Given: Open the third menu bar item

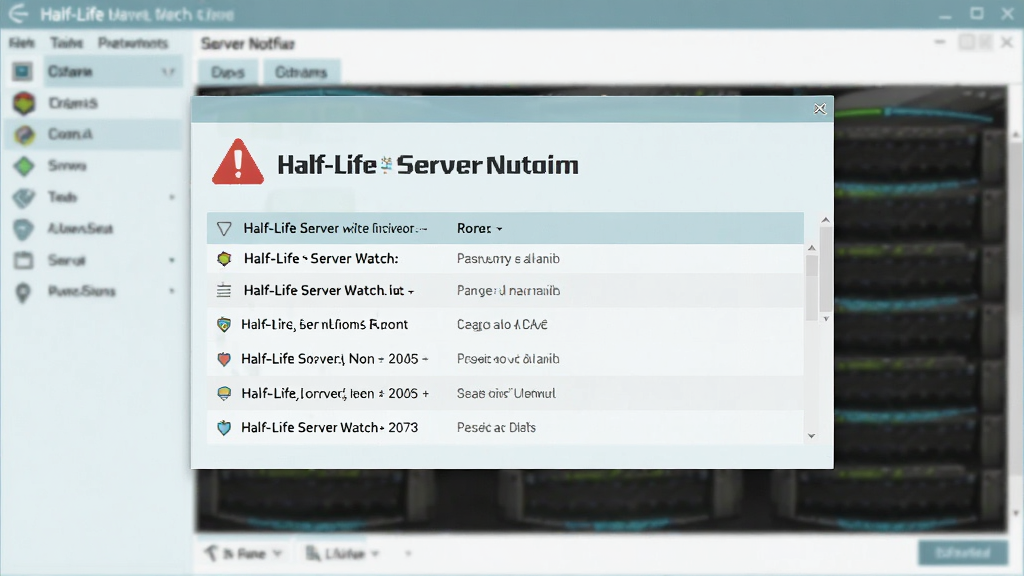Looking at the screenshot, I should (x=133, y=43).
